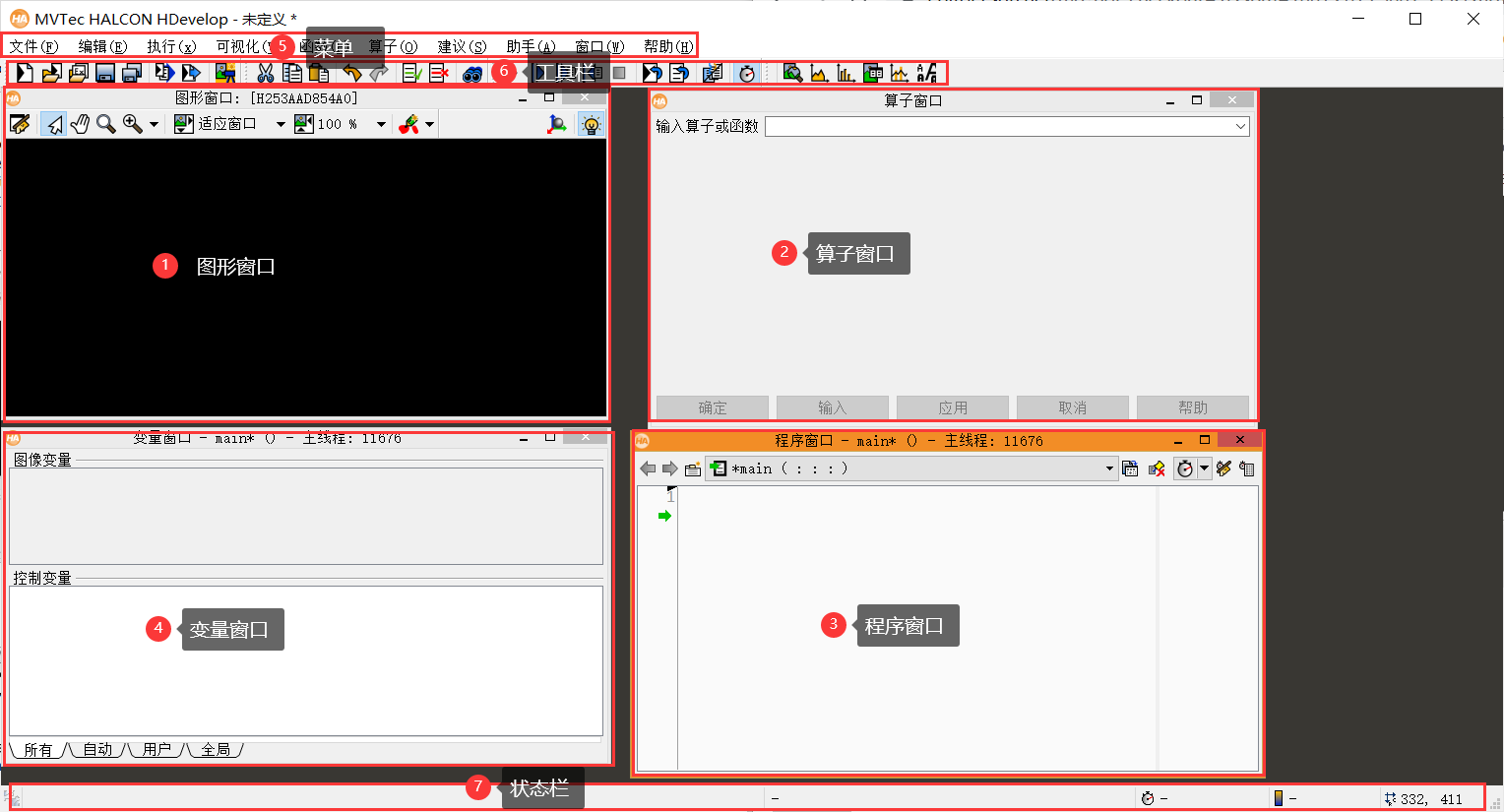This screenshot has width=1504, height=812.
Task: Click the Copy icon in main toolbar
Action: [x=292, y=73]
